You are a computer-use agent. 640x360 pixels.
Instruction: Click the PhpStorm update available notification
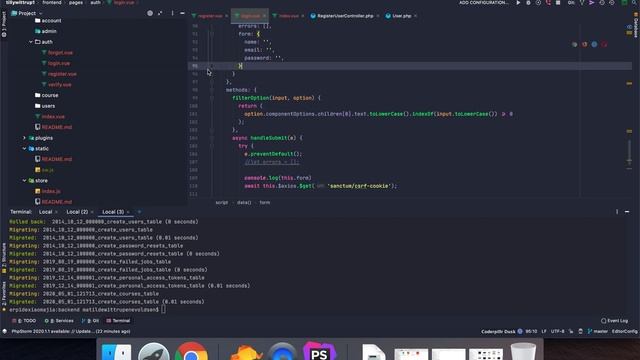(71, 331)
